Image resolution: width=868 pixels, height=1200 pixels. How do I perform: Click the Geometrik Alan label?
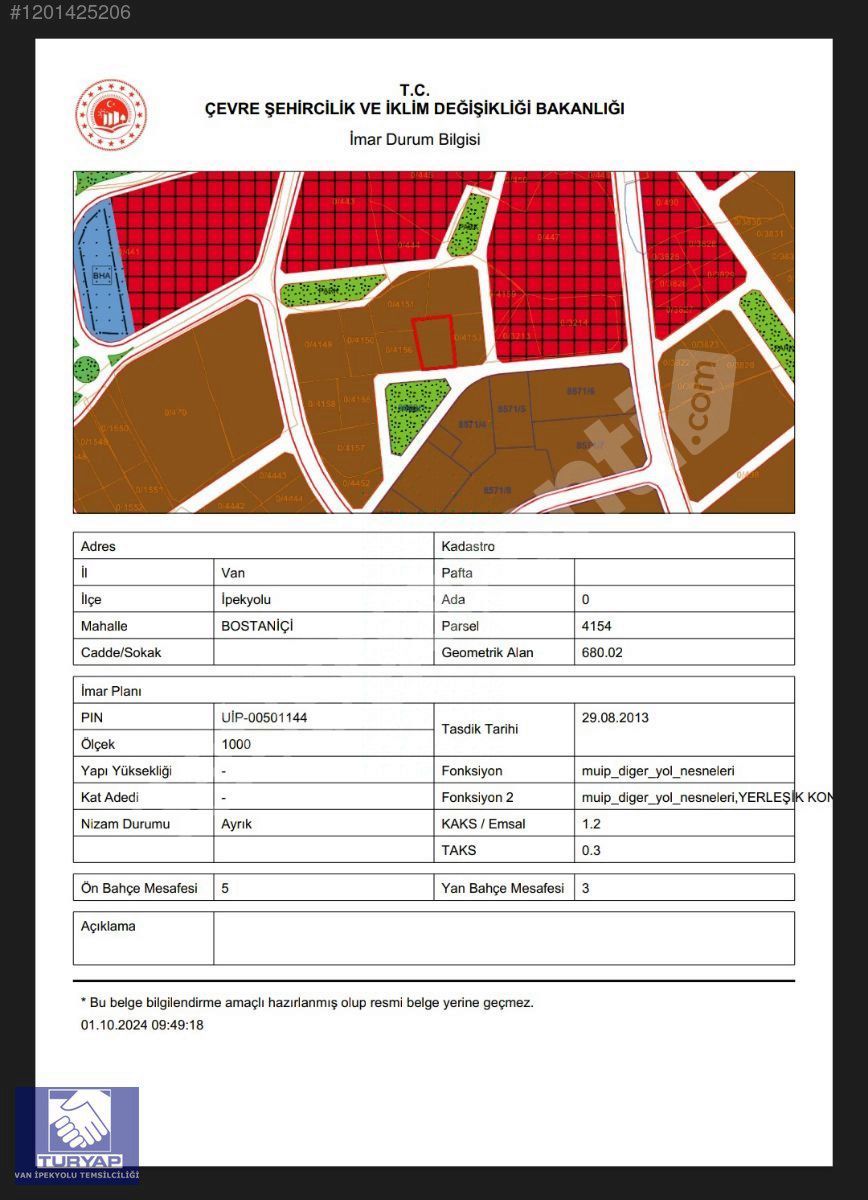[488, 652]
